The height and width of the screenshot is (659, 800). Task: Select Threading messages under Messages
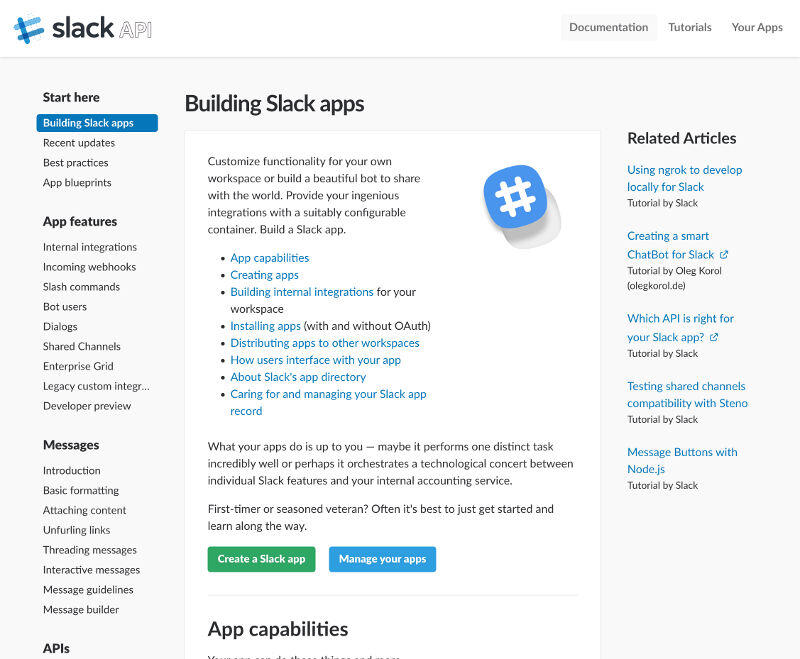89,550
